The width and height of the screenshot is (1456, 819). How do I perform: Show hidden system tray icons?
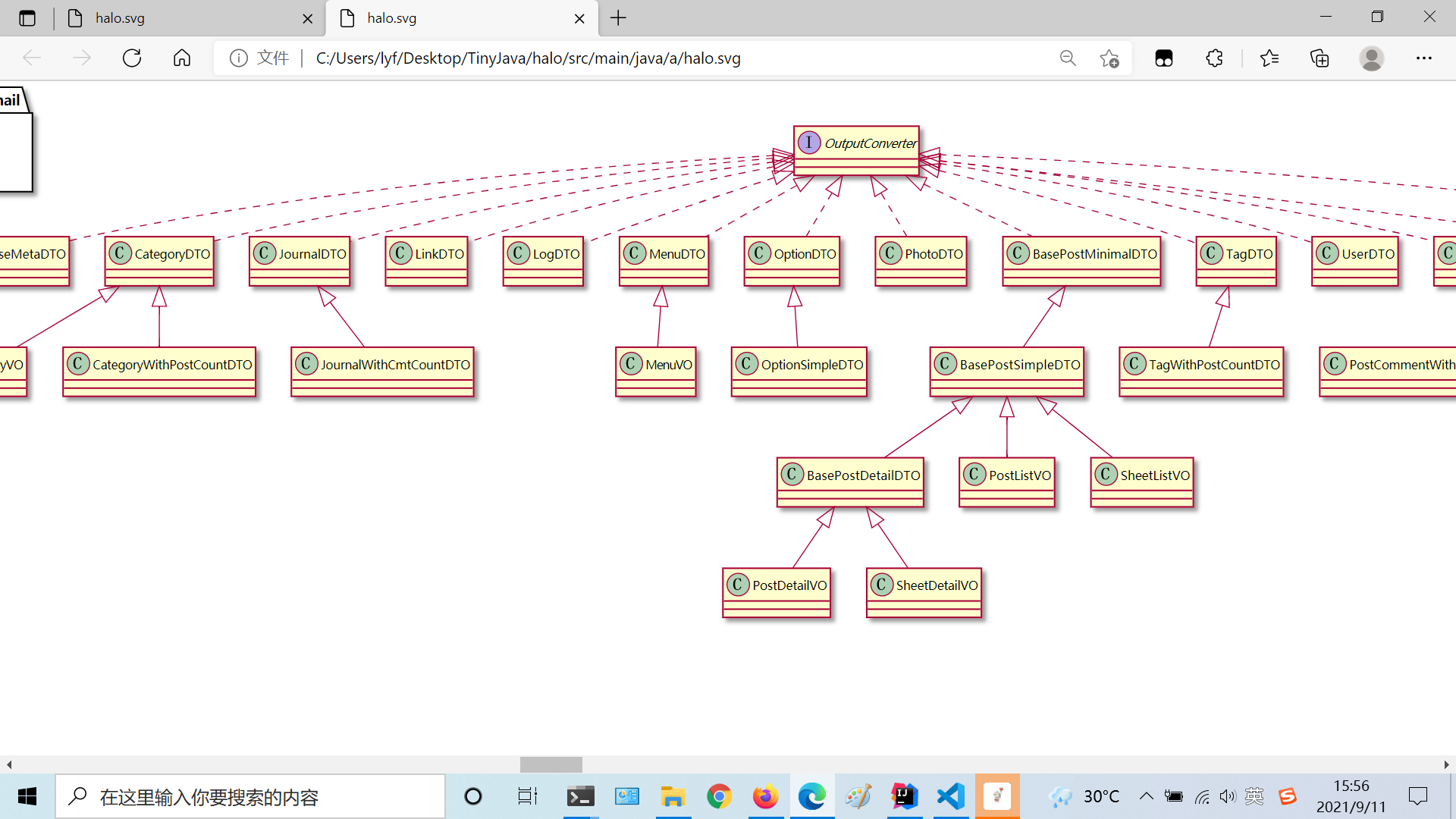pos(1147,796)
